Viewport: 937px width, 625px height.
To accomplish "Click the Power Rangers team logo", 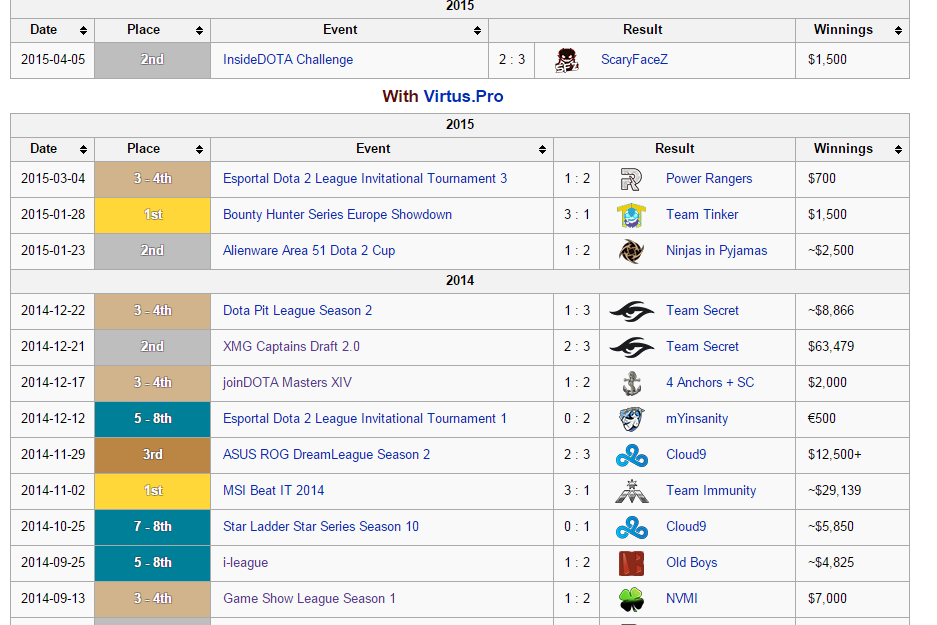I will coord(631,179).
